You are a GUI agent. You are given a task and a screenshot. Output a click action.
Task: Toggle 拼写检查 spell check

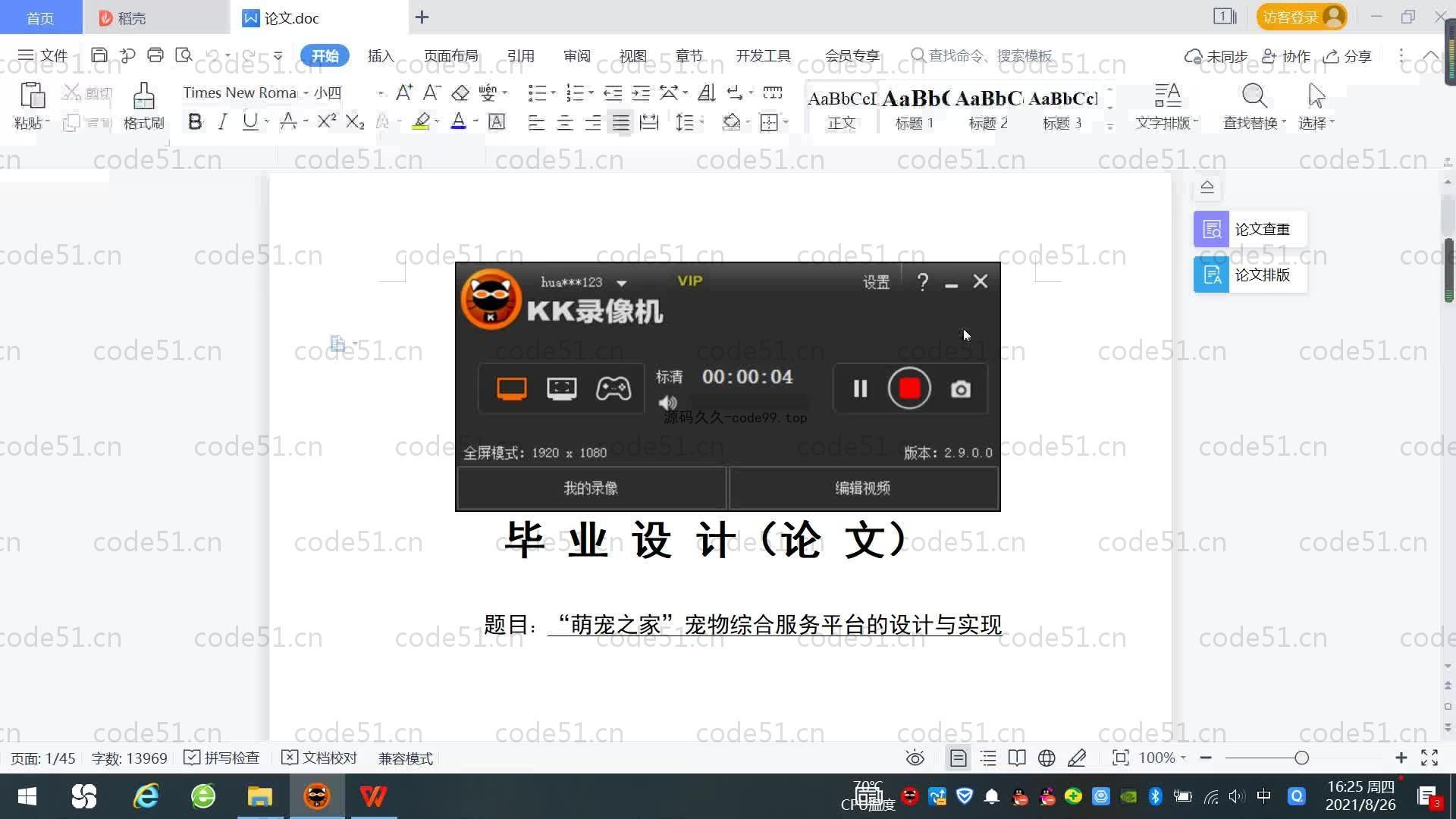tap(221, 758)
